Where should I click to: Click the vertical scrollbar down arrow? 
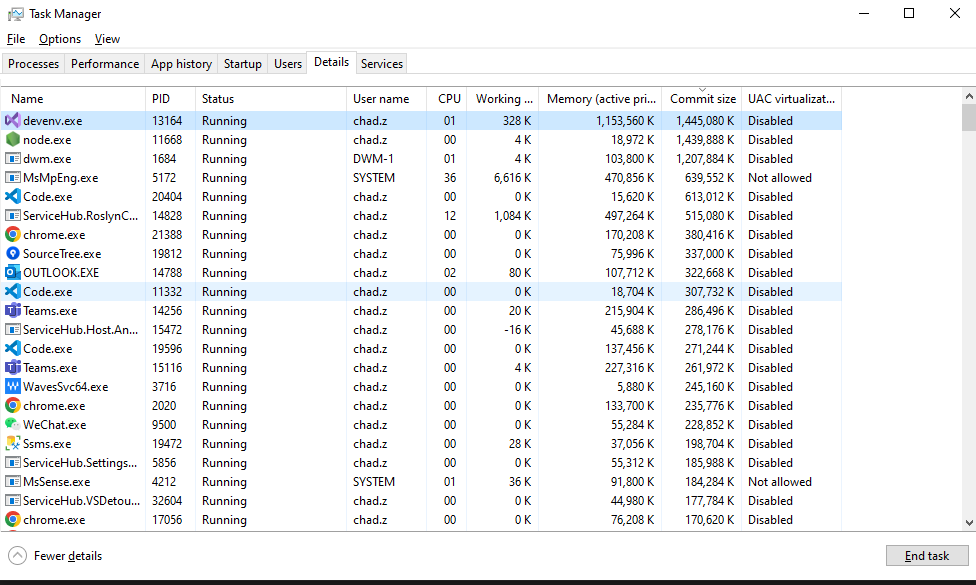click(x=968, y=522)
